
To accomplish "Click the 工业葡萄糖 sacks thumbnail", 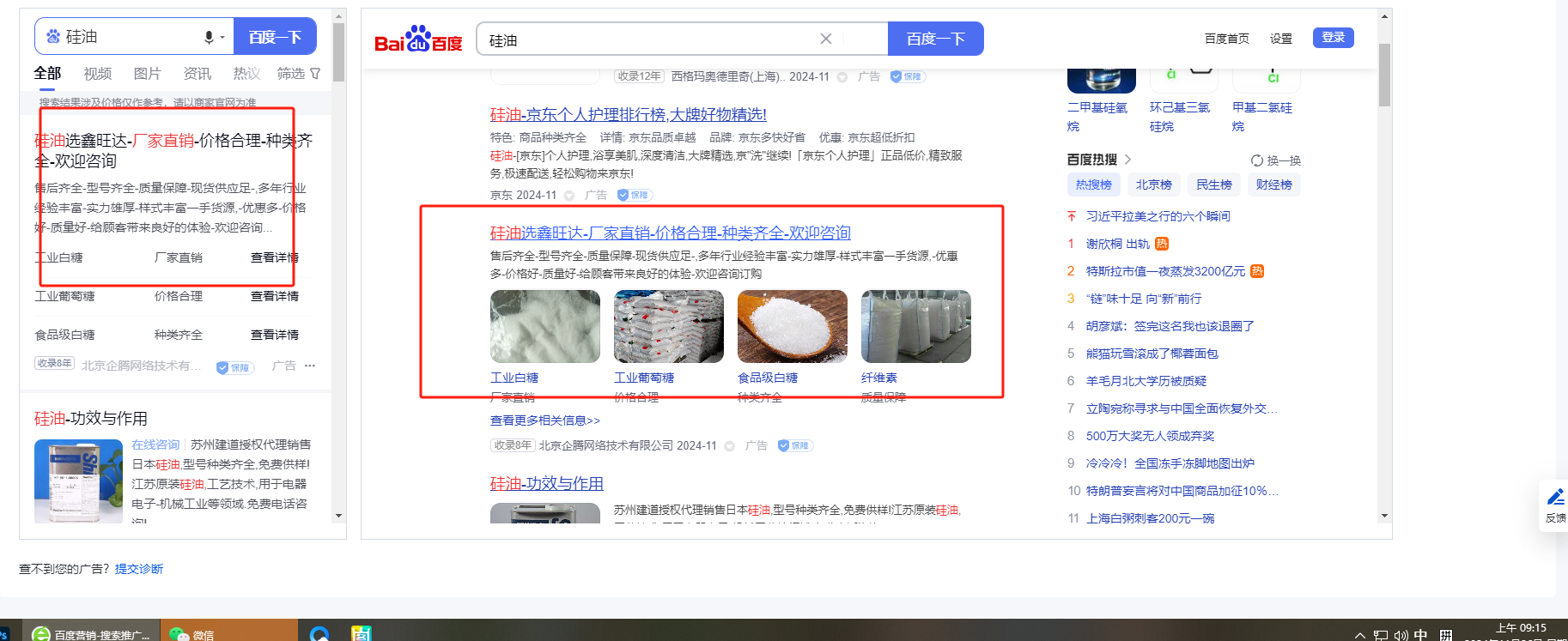I will coord(669,326).
